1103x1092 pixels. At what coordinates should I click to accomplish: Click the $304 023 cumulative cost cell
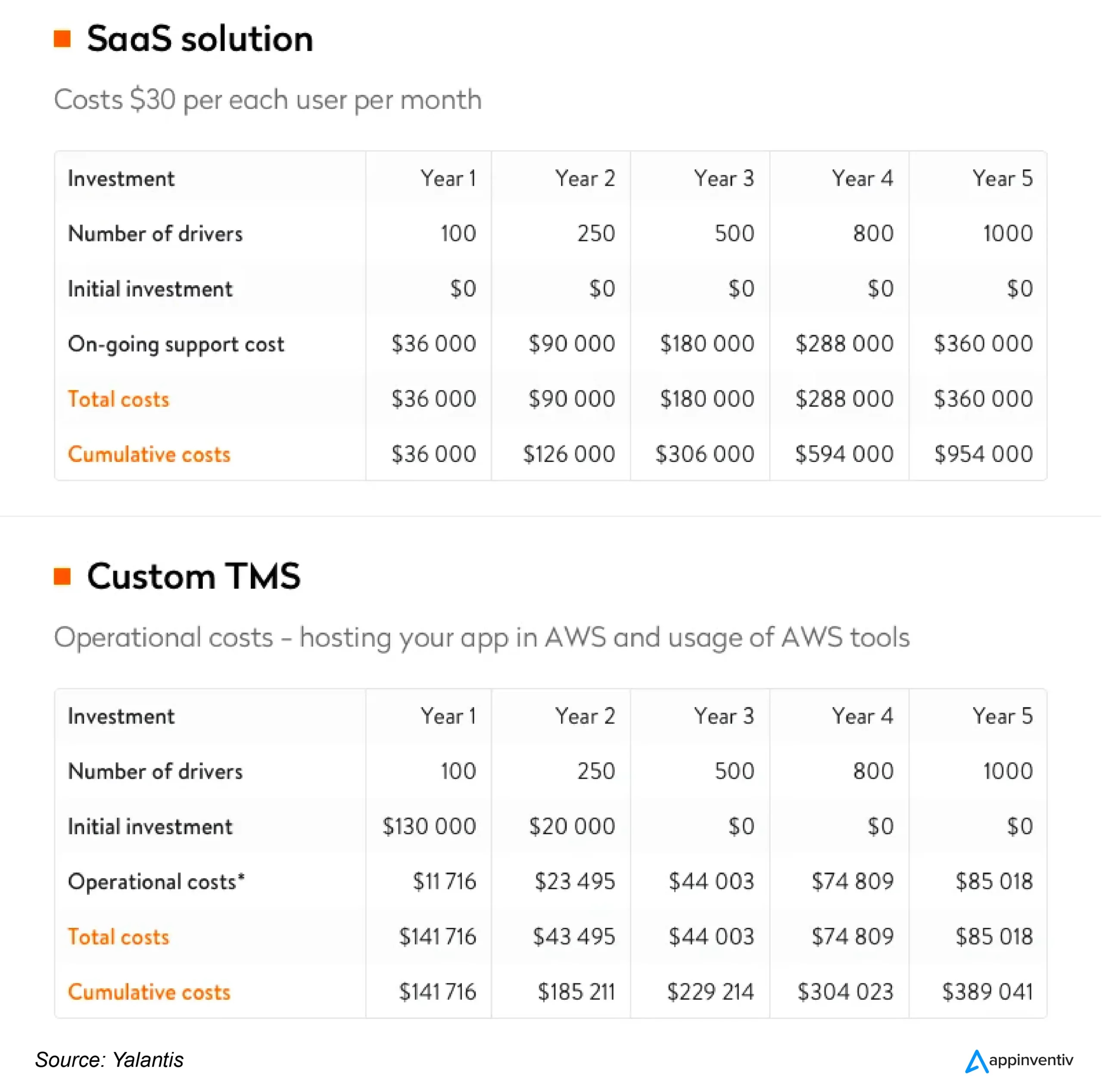[845, 992]
